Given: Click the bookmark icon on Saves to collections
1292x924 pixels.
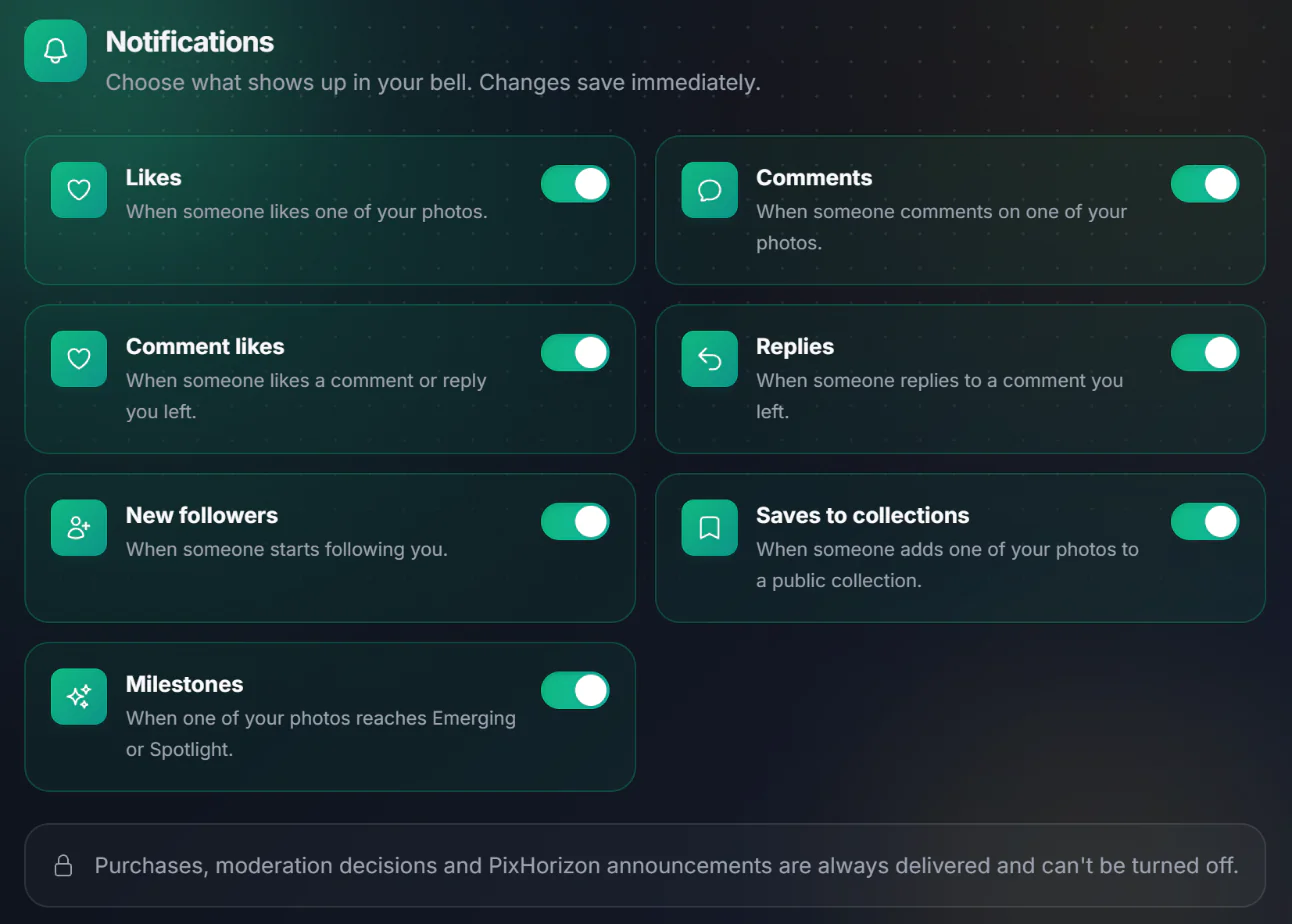Looking at the screenshot, I should 710,528.
